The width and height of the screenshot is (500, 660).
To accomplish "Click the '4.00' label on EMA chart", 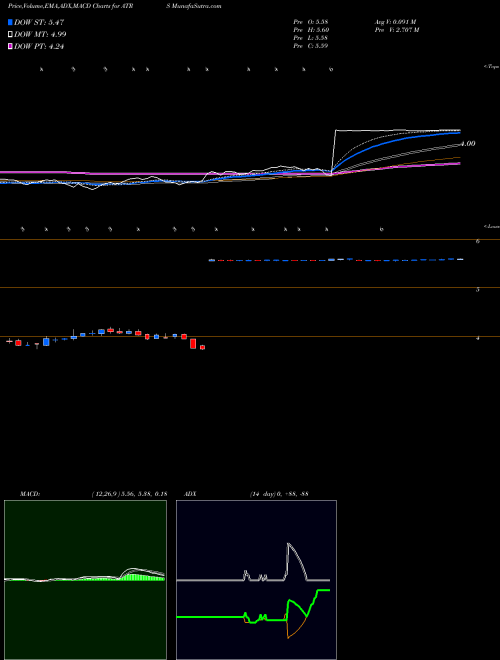I will click(x=467, y=144).
